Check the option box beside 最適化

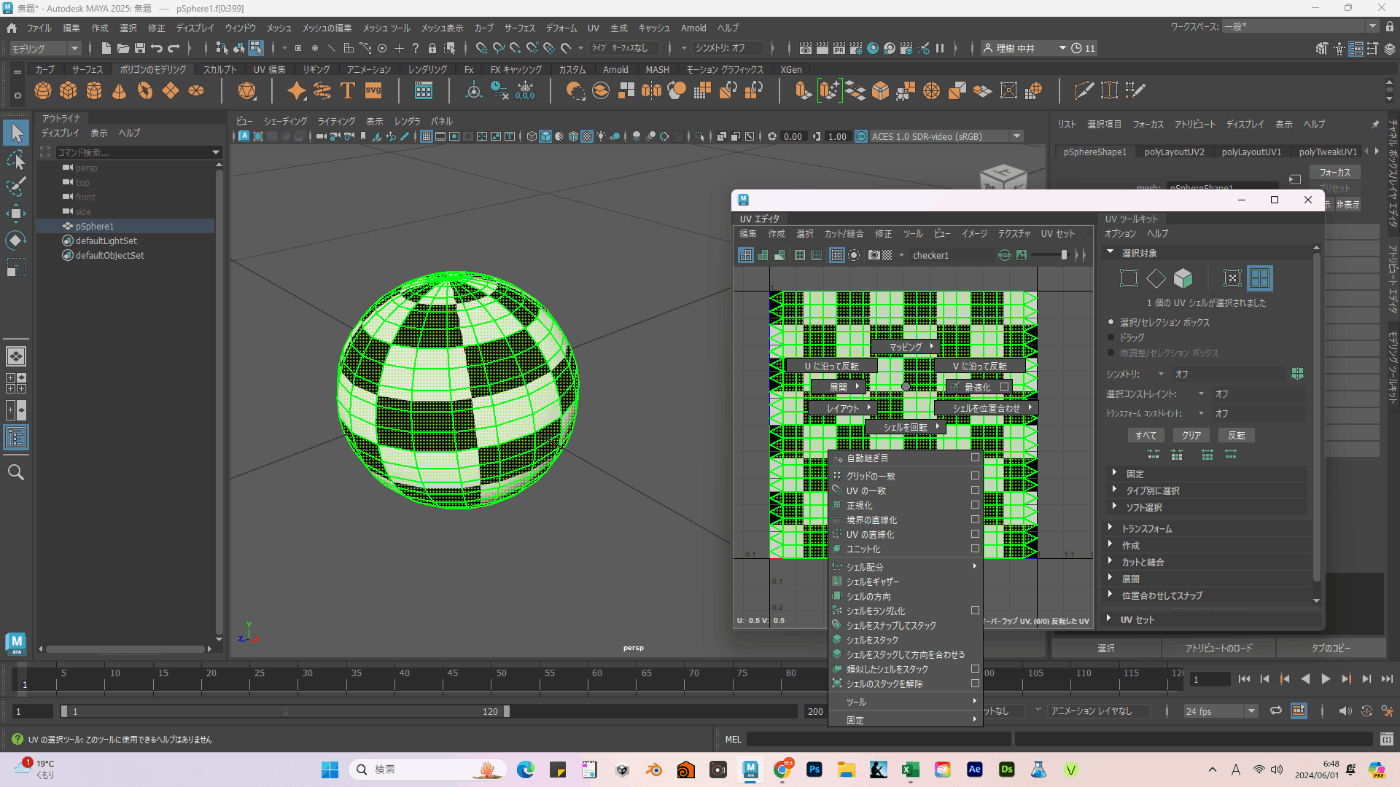(1005, 387)
